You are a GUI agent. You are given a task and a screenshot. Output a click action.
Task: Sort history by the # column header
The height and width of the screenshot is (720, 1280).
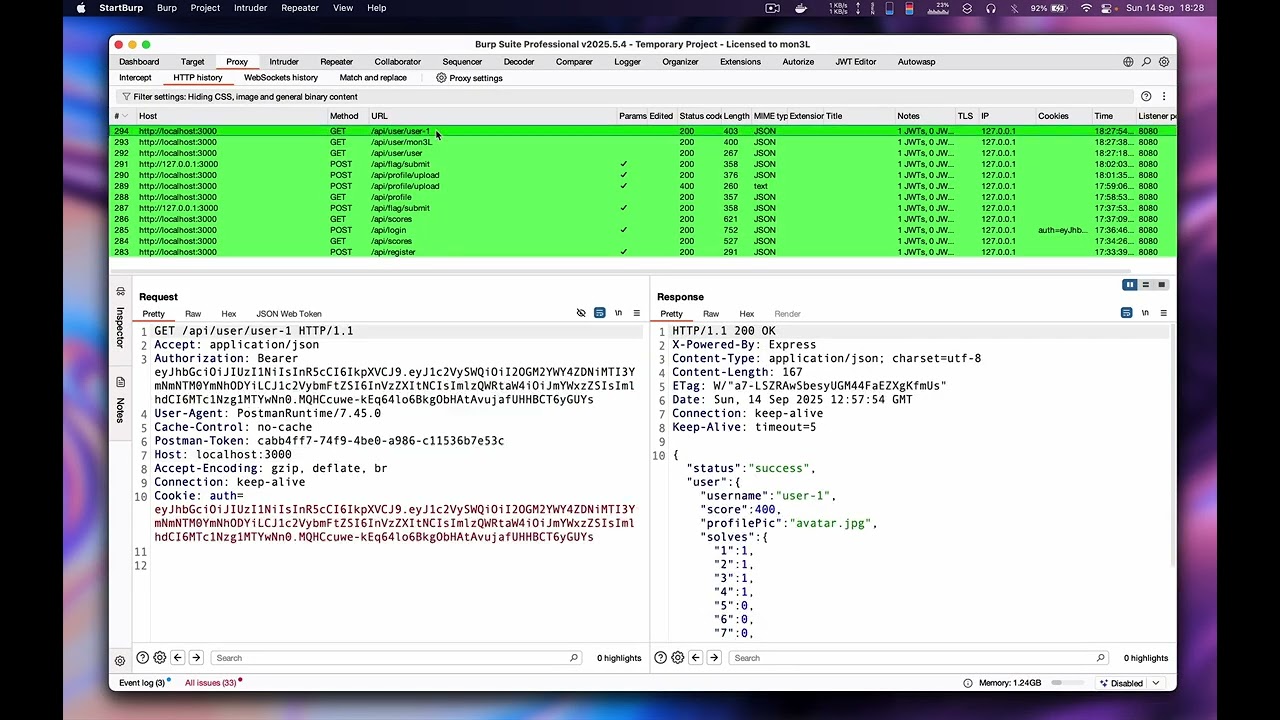coord(122,116)
